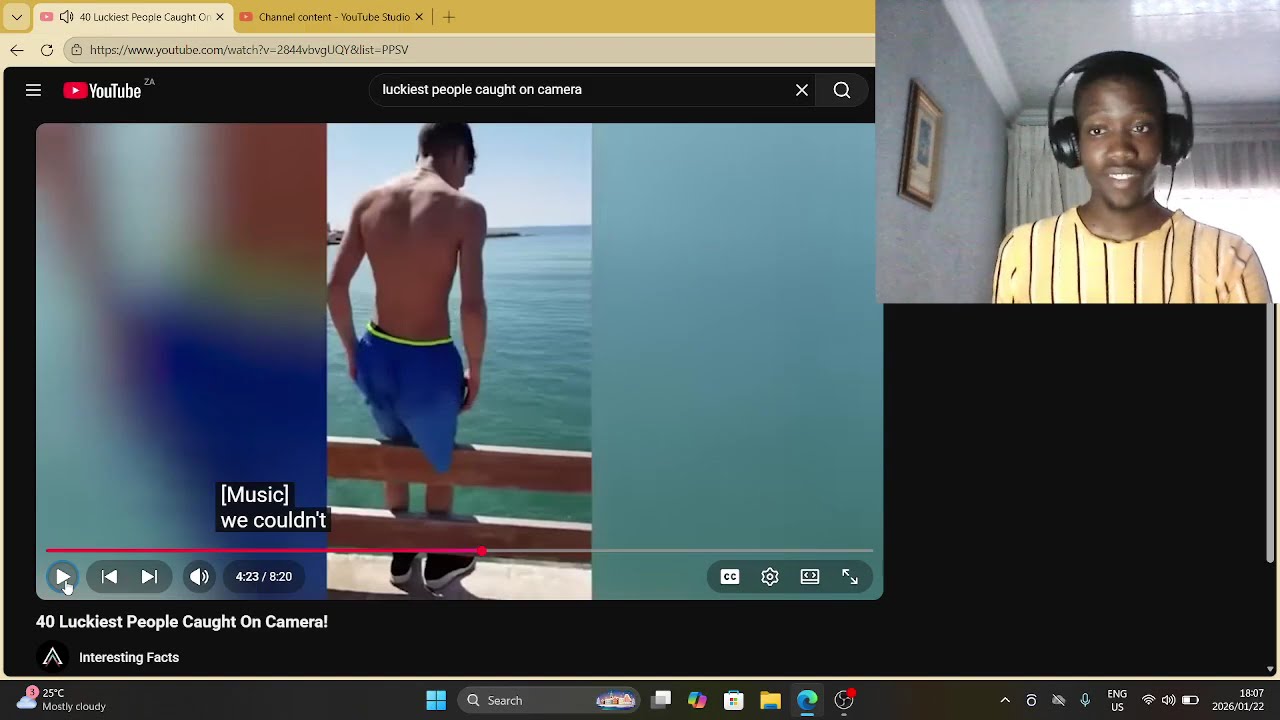
Task: Go to the YouTube home logo
Action: 102,91
